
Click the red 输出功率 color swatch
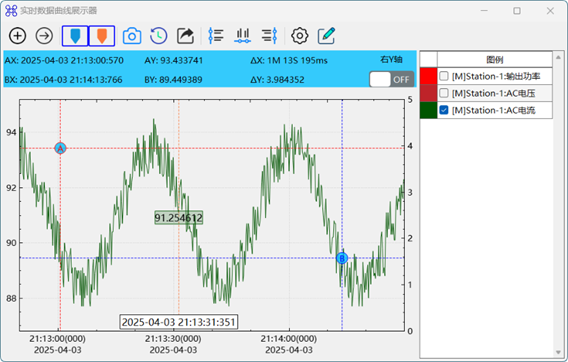(429, 76)
